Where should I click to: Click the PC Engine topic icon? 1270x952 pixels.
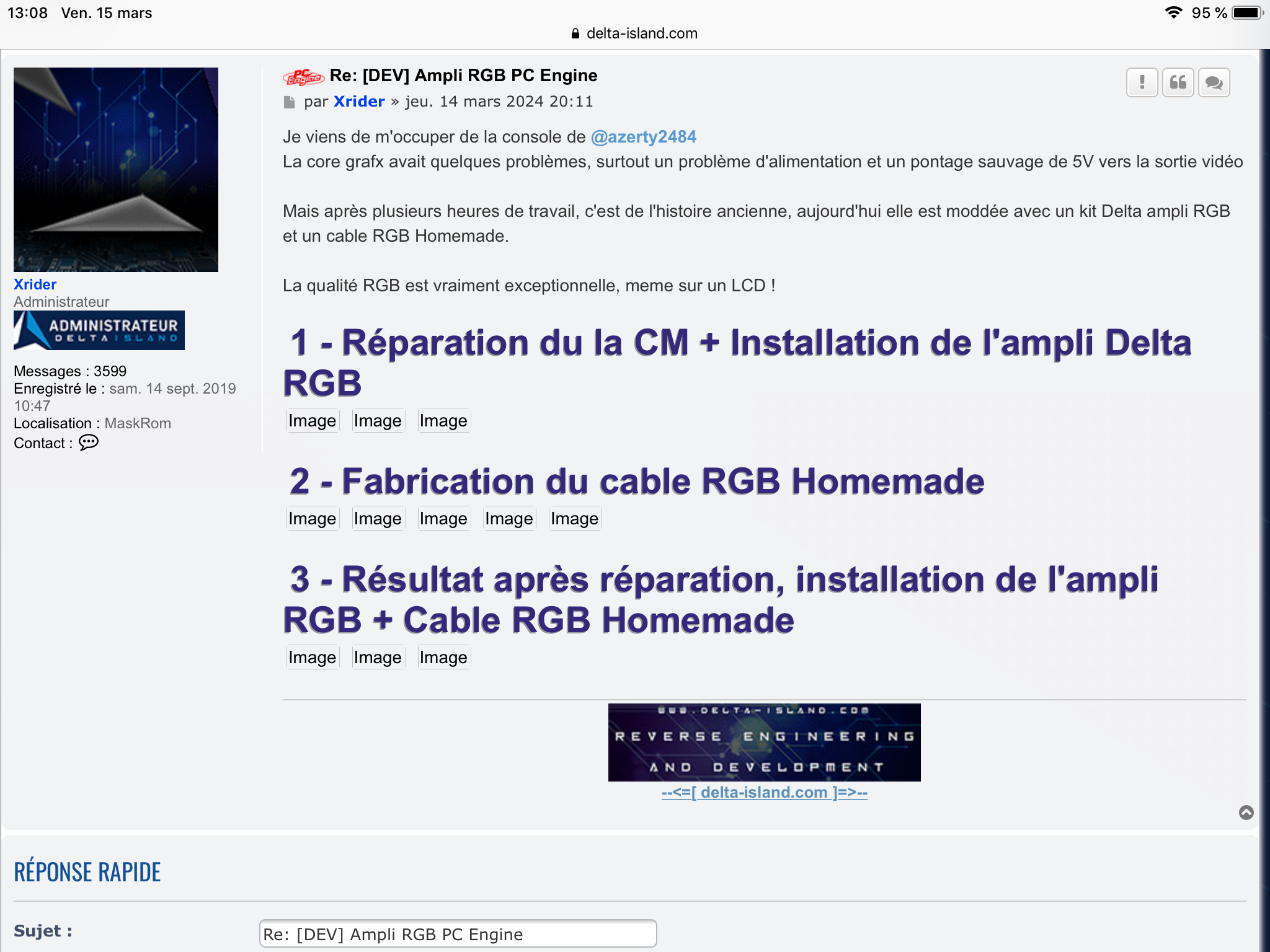303,77
